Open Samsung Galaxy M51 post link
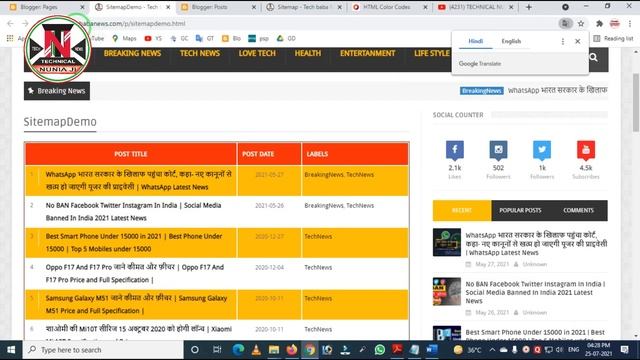The height and width of the screenshot is (360, 640). [x=136, y=304]
